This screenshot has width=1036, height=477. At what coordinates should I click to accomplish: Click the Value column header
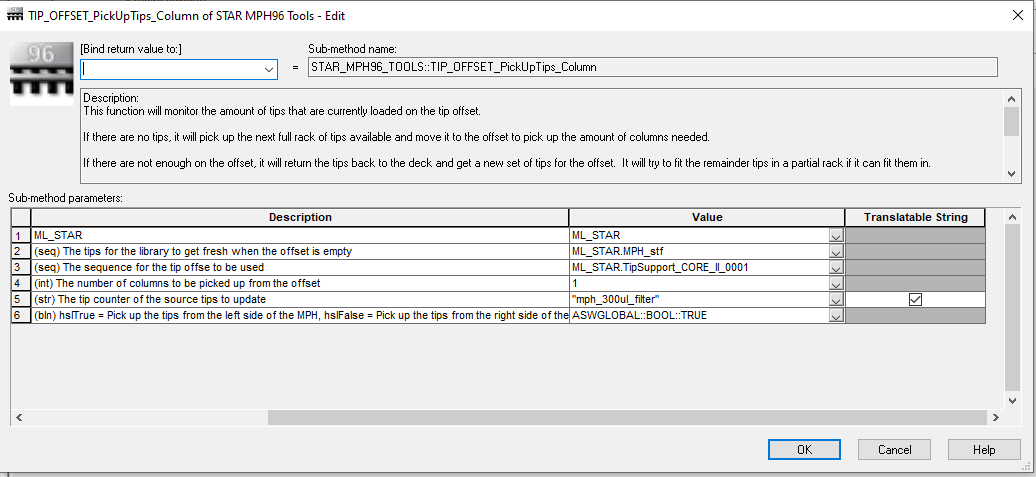706,217
